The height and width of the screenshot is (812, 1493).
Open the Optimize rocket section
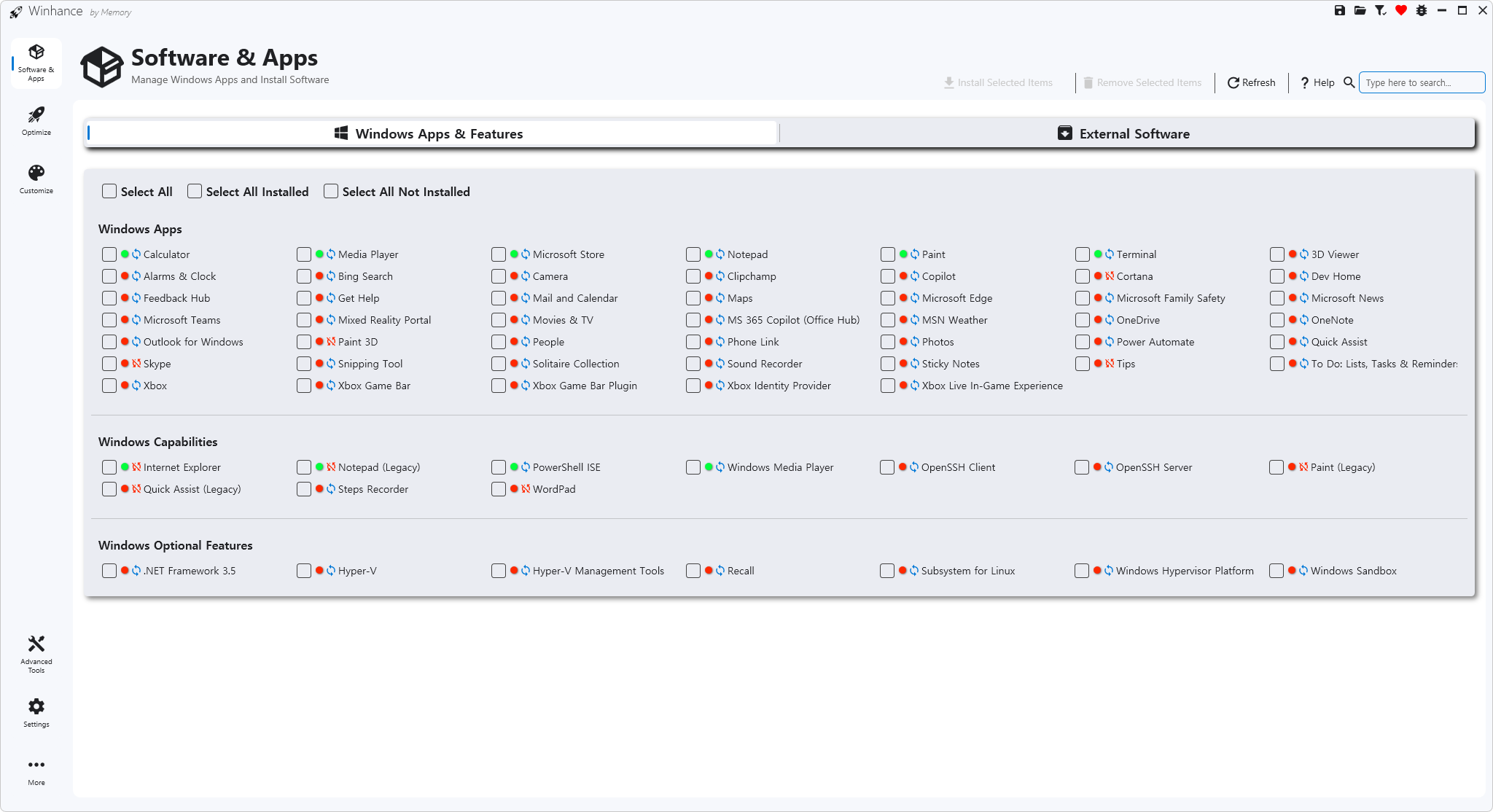(36, 121)
